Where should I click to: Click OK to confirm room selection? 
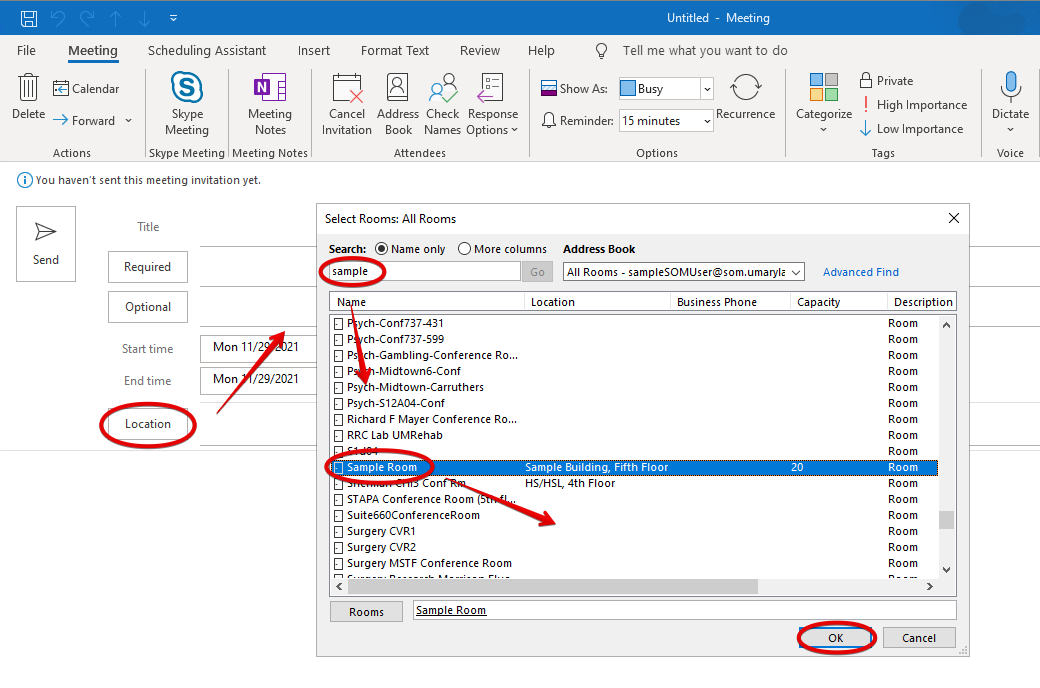pos(836,638)
